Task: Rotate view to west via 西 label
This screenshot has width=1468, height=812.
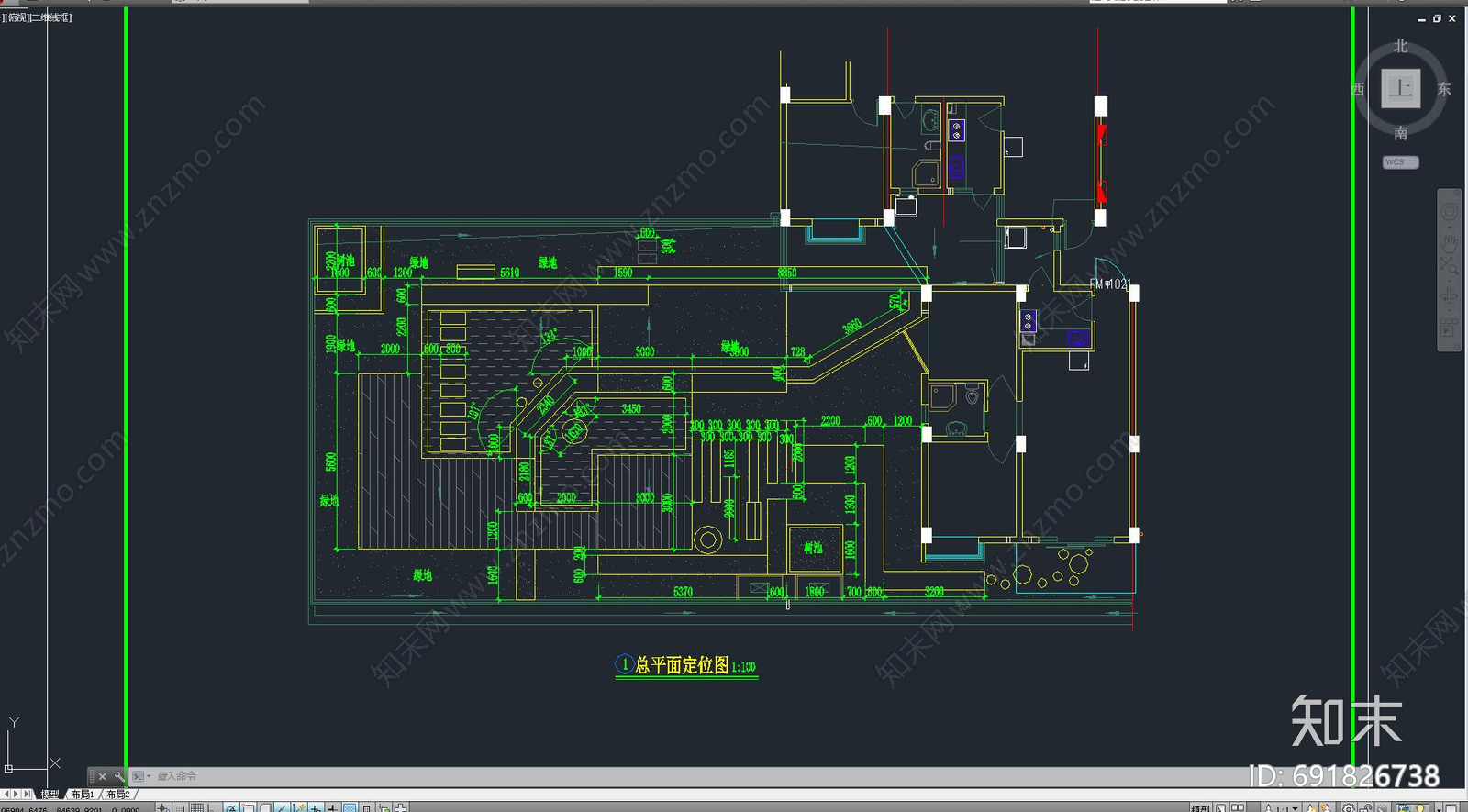Action: [1358, 89]
